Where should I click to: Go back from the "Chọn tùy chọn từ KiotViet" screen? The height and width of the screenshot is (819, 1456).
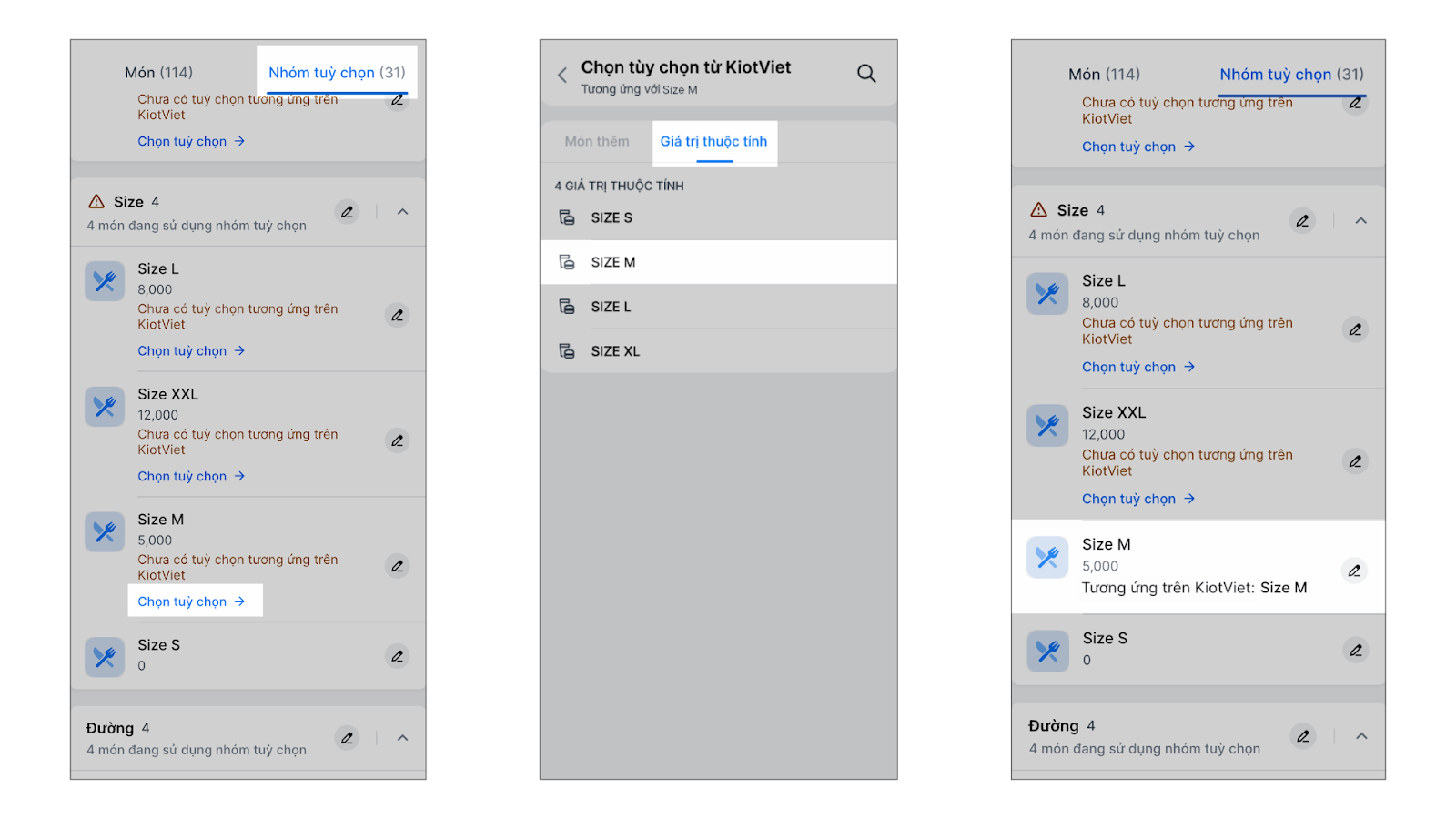[x=562, y=75]
